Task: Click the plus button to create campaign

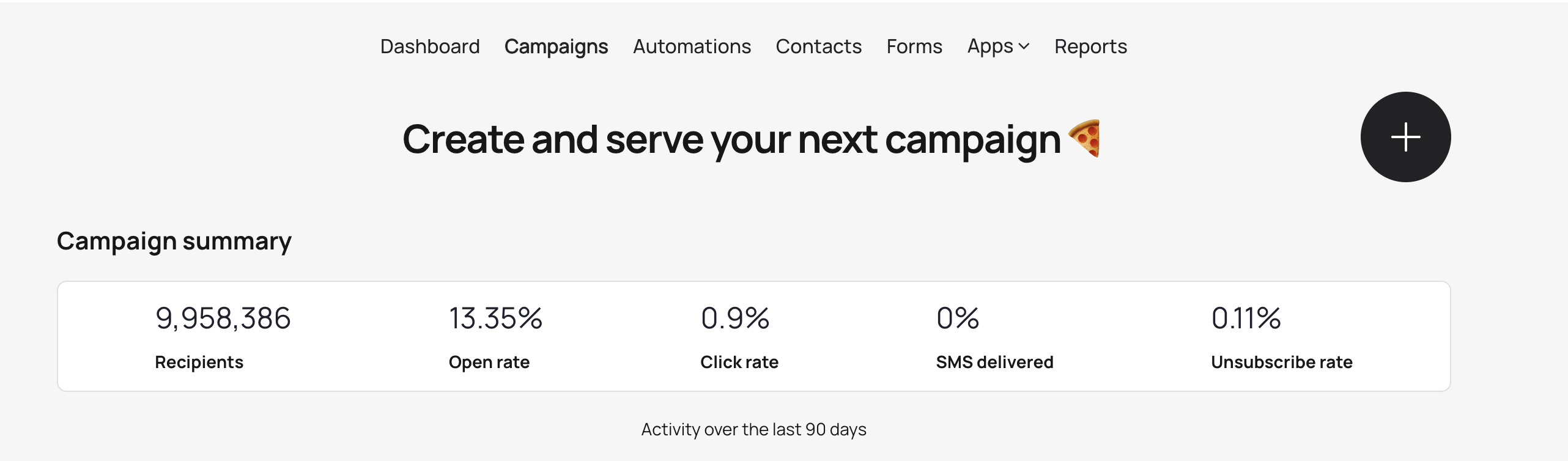Action: click(1405, 137)
